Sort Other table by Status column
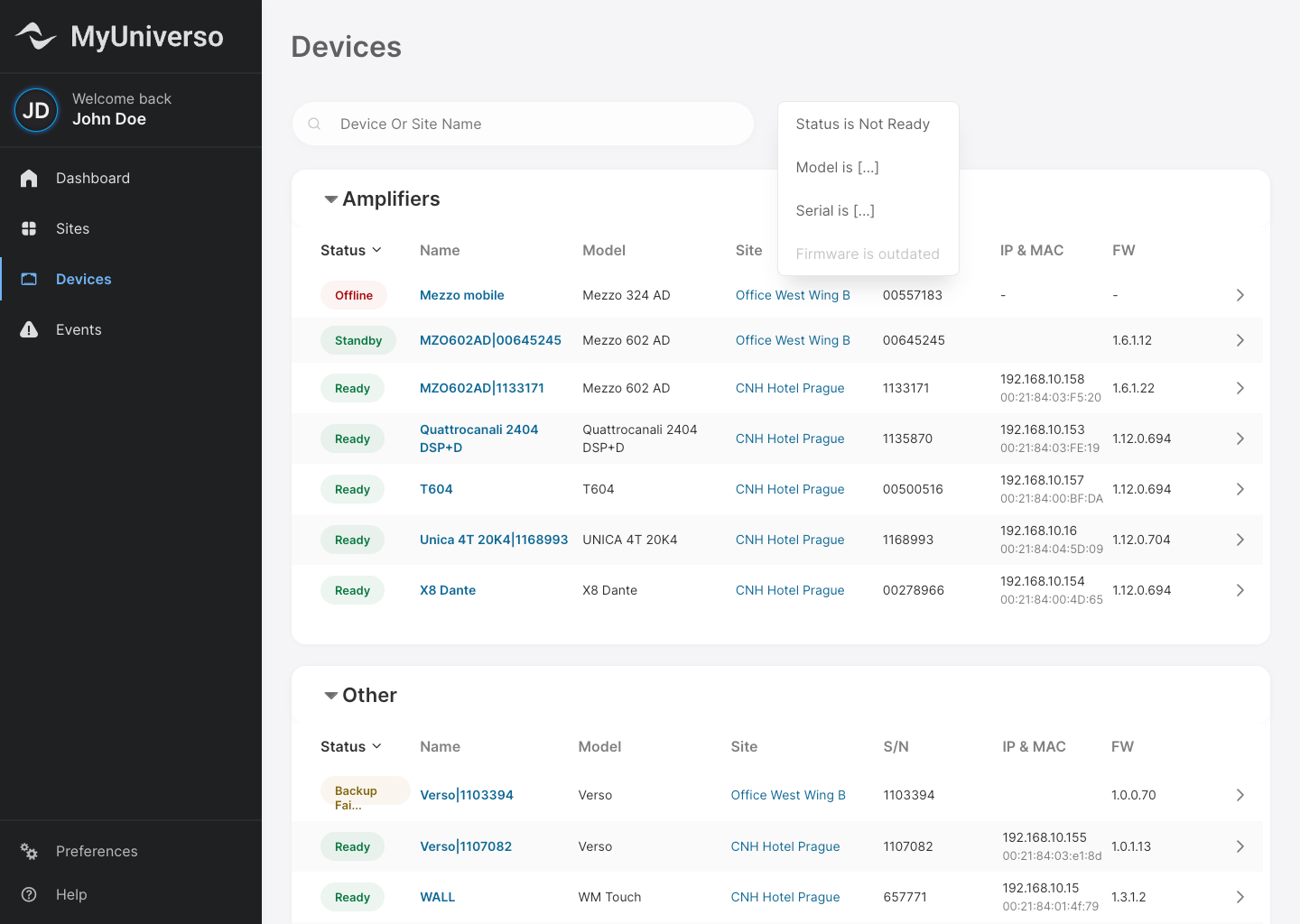1300x924 pixels. pyautogui.click(x=351, y=746)
